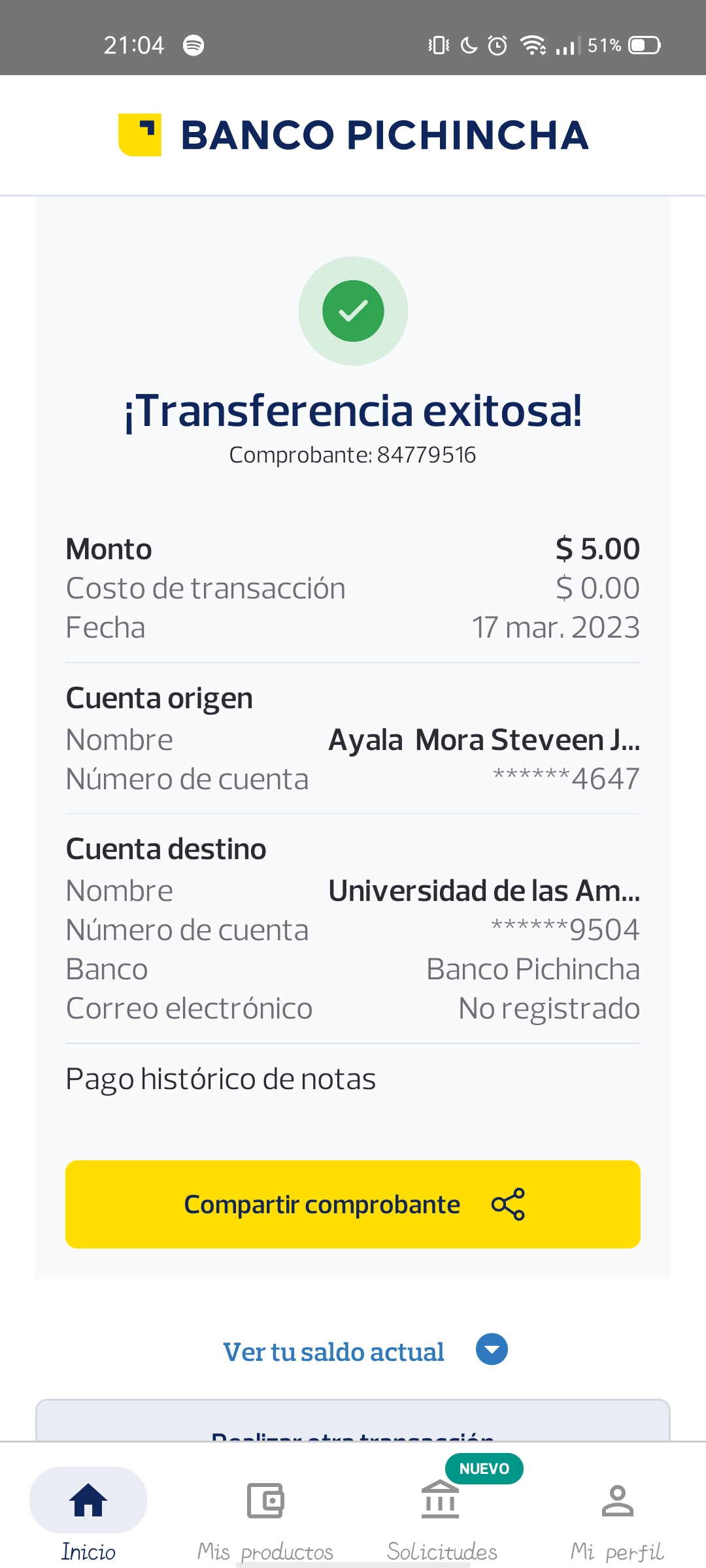Tap the battery indicator in status bar

pos(644,45)
